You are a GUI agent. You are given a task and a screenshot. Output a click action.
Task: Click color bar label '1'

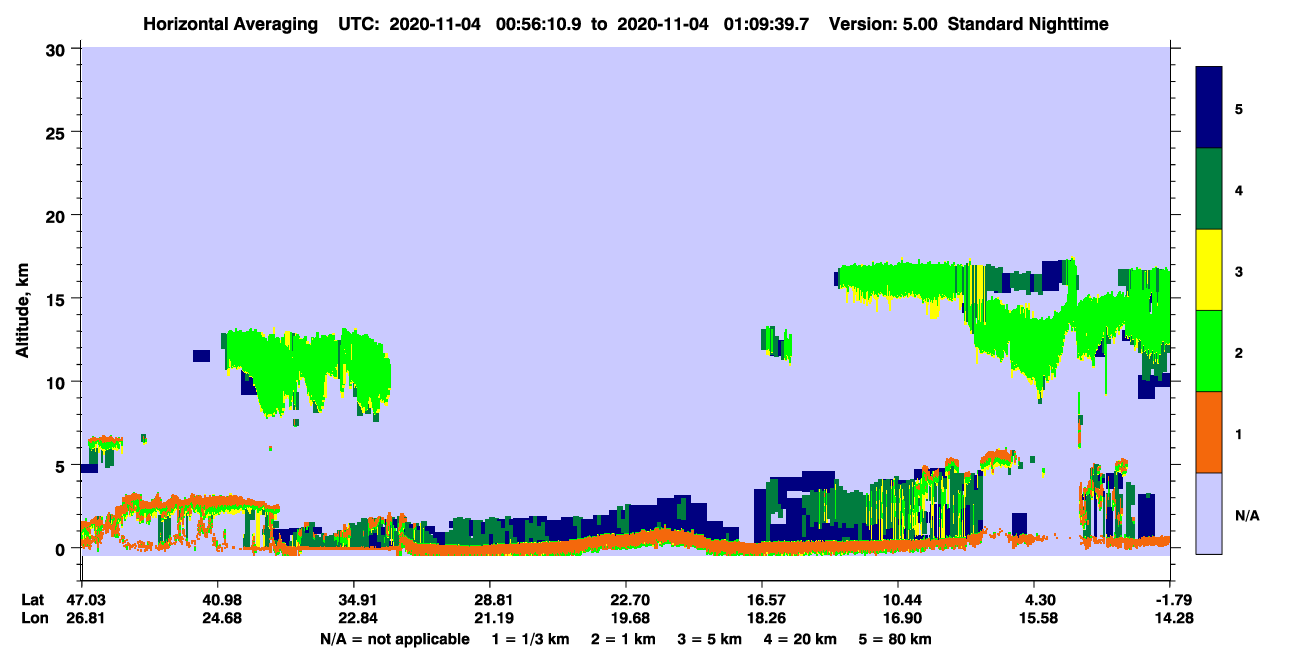[1239, 434]
